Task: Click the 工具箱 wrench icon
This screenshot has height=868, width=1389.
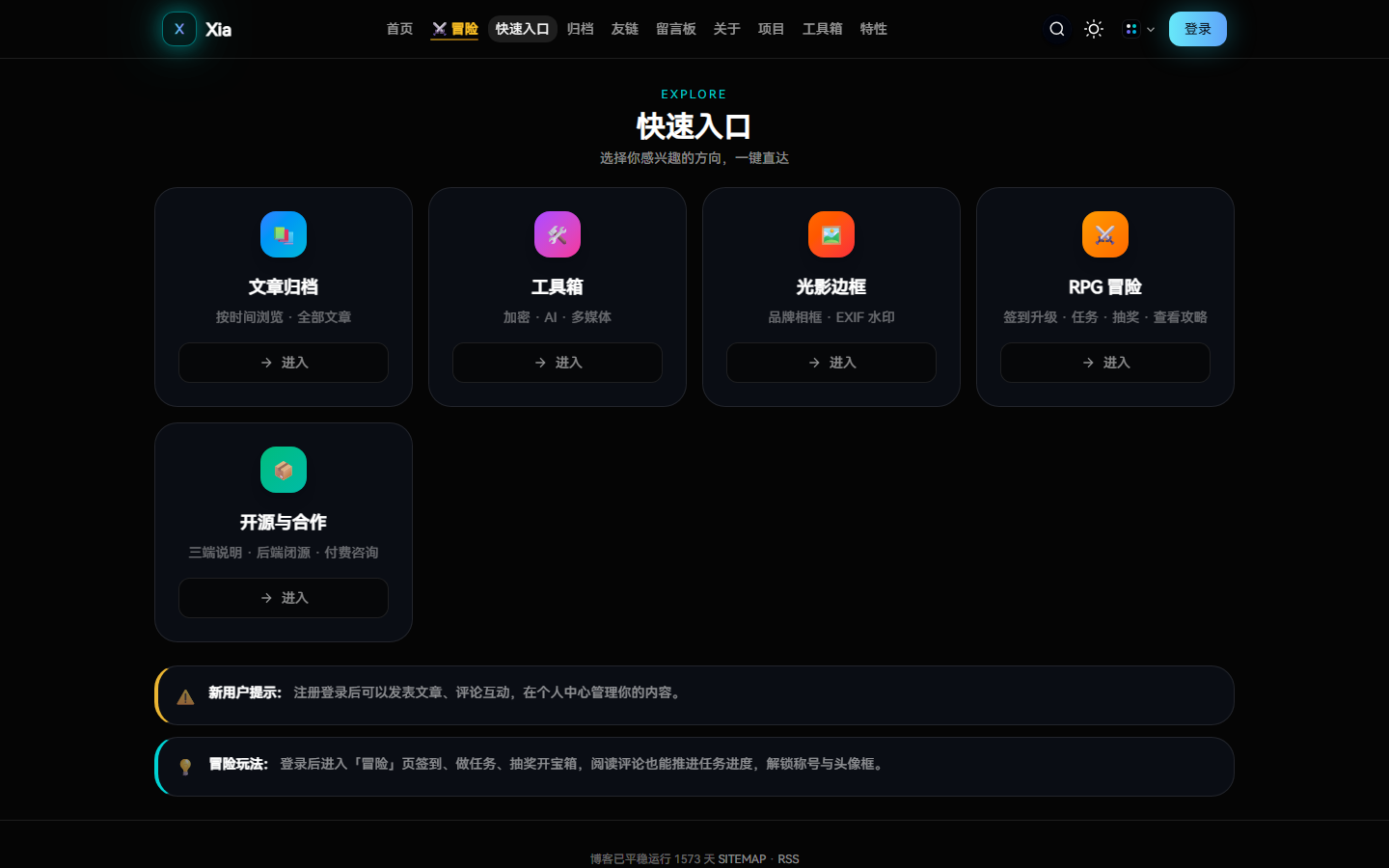Action: [x=558, y=234]
